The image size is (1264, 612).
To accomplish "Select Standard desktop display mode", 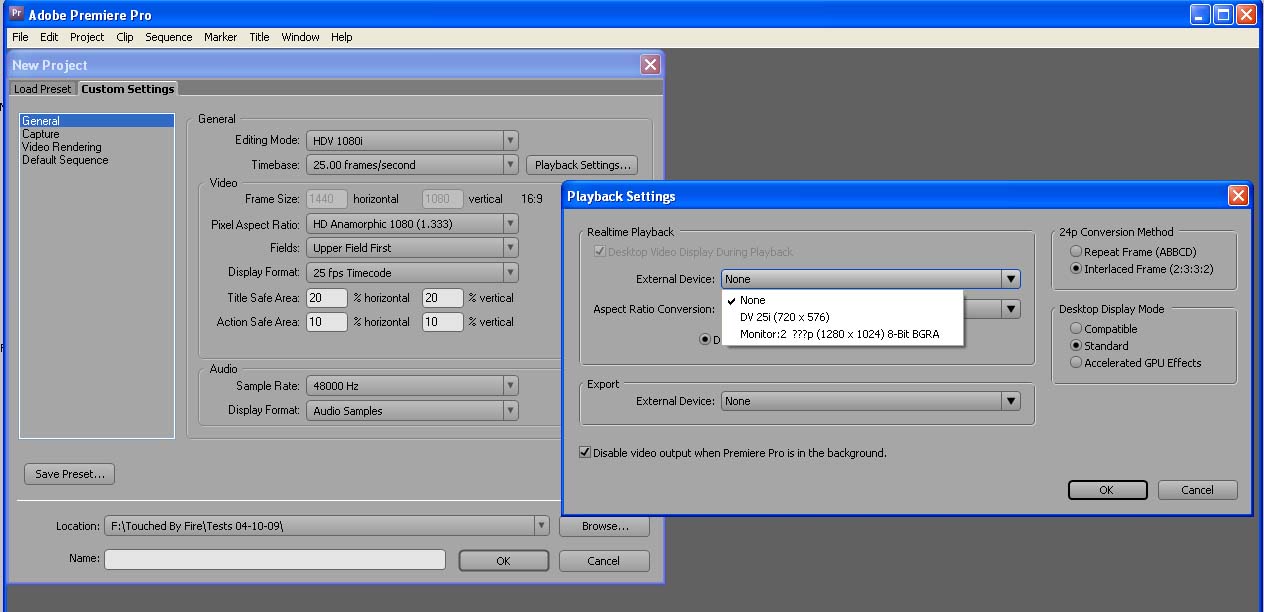I will point(1076,346).
